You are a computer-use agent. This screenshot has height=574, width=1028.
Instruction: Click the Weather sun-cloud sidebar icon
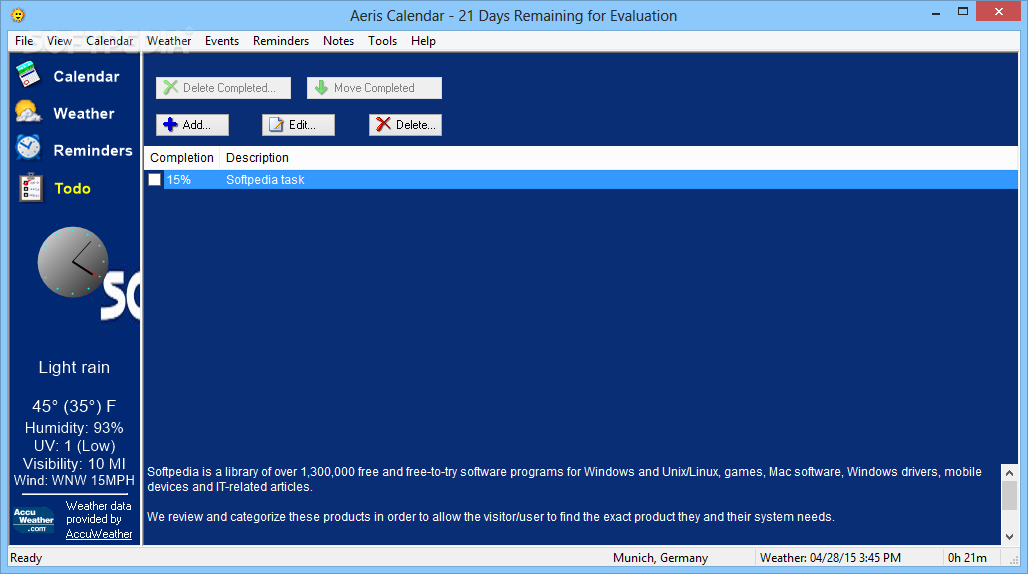(28, 112)
